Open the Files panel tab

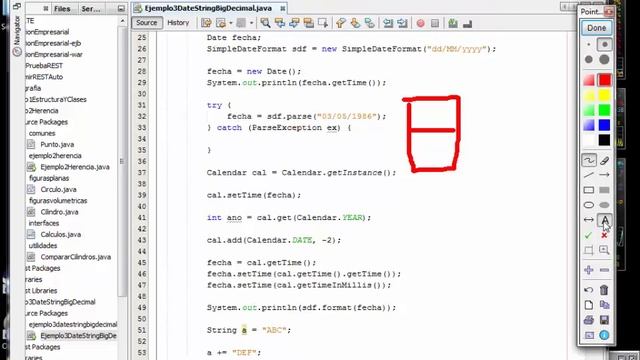62,9
